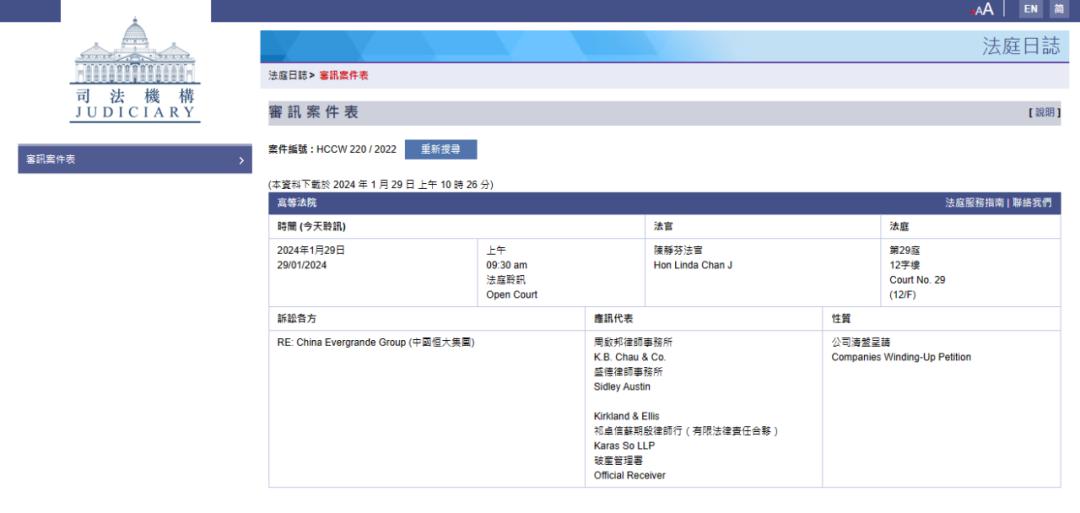Viewport: 1080px width, 513px height.
Task: Click 2024年1月29日 date text
Action: [311, 251]
